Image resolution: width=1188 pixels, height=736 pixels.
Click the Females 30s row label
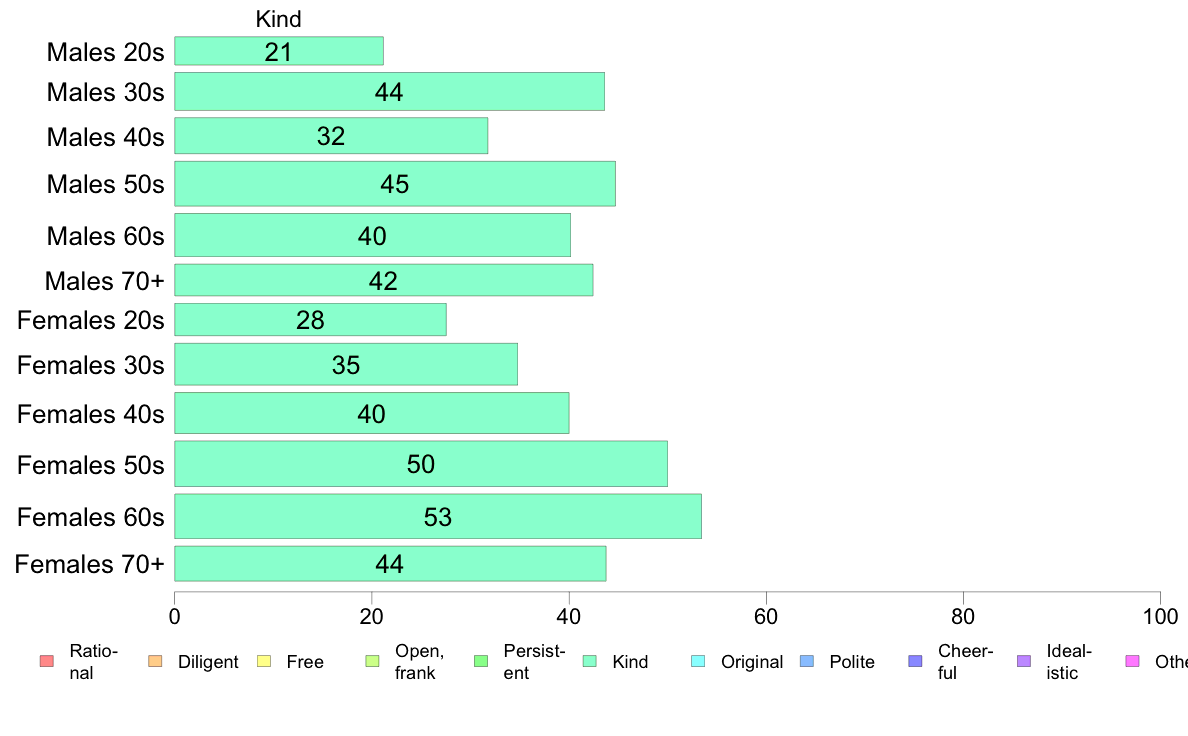(x=90, y=365)
